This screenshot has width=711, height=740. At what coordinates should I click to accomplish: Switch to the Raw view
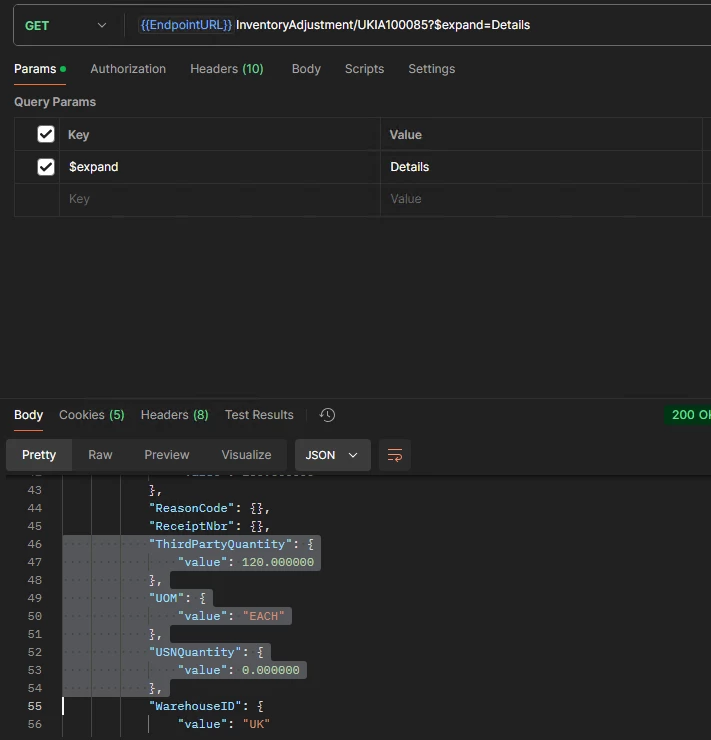[x=100, y=455]
